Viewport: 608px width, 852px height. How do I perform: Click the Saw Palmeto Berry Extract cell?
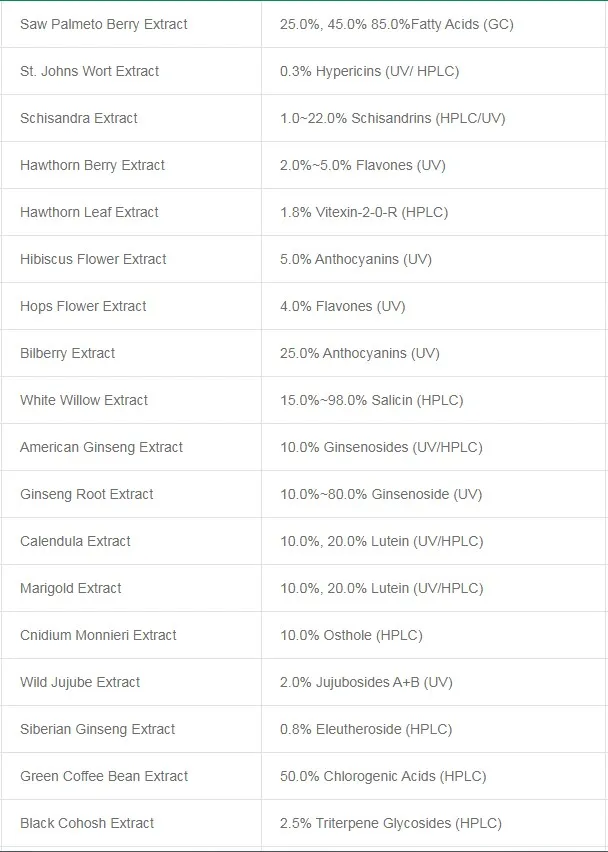coord(103,24)
